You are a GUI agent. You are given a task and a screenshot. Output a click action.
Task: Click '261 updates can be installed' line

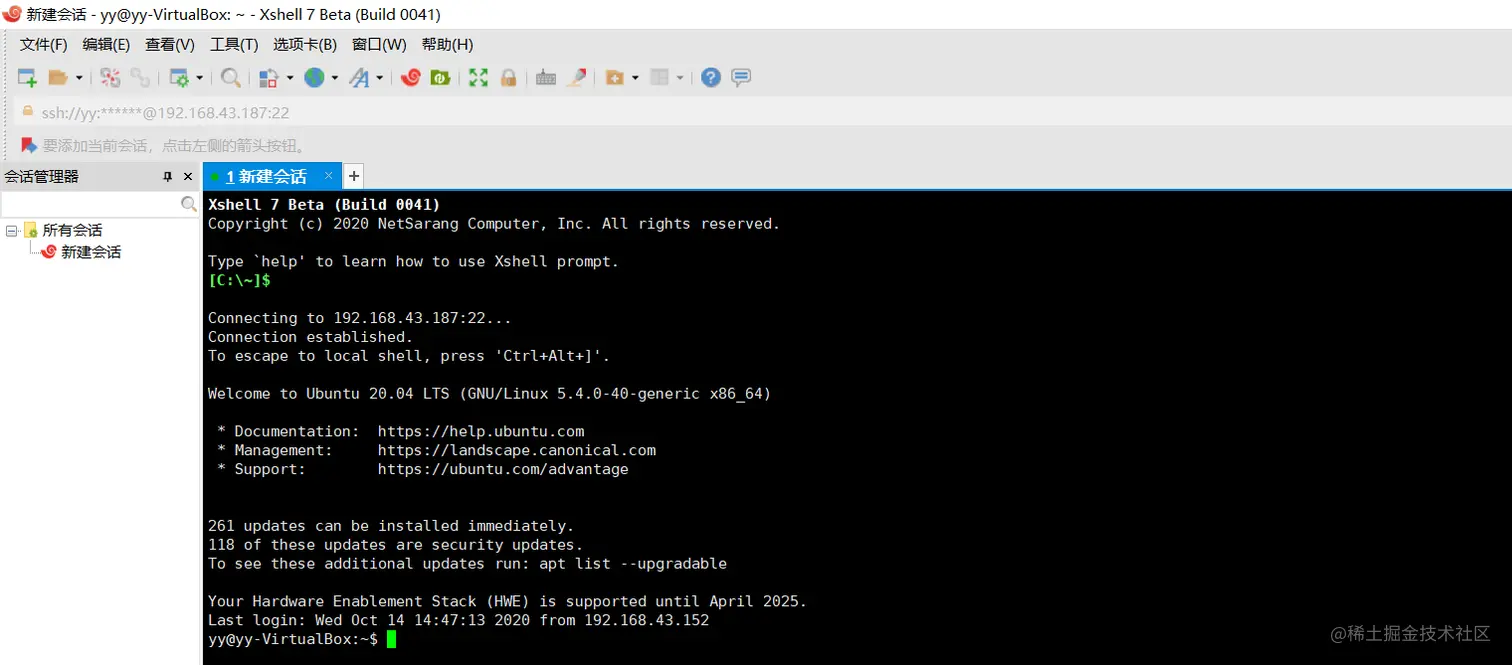(x=391, y=526)
